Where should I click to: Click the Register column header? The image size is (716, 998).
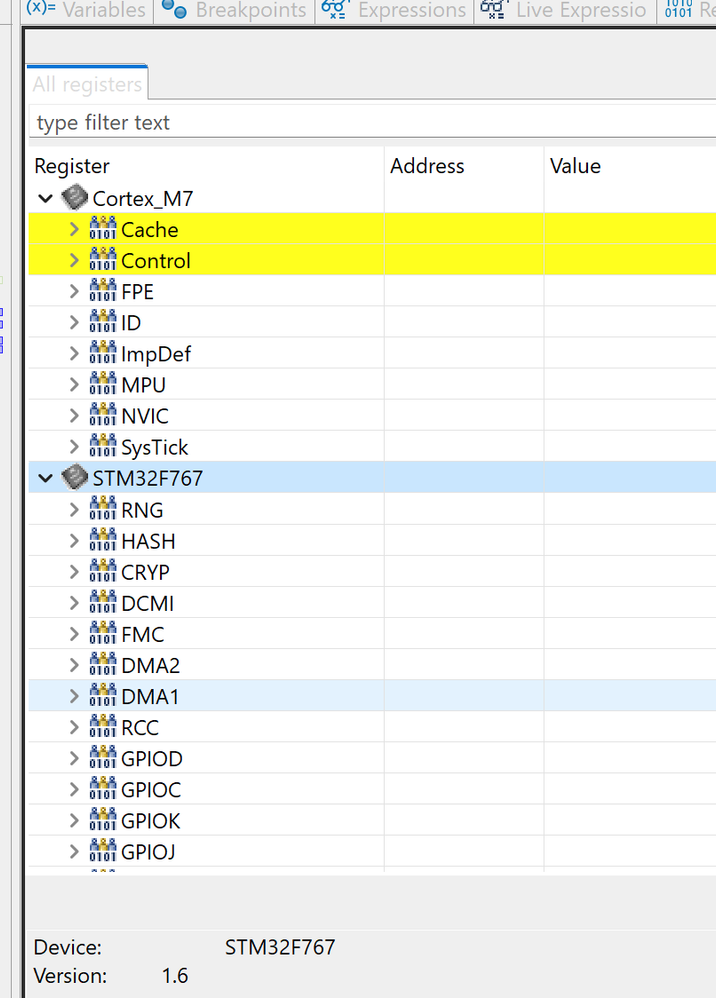[206, 165]
